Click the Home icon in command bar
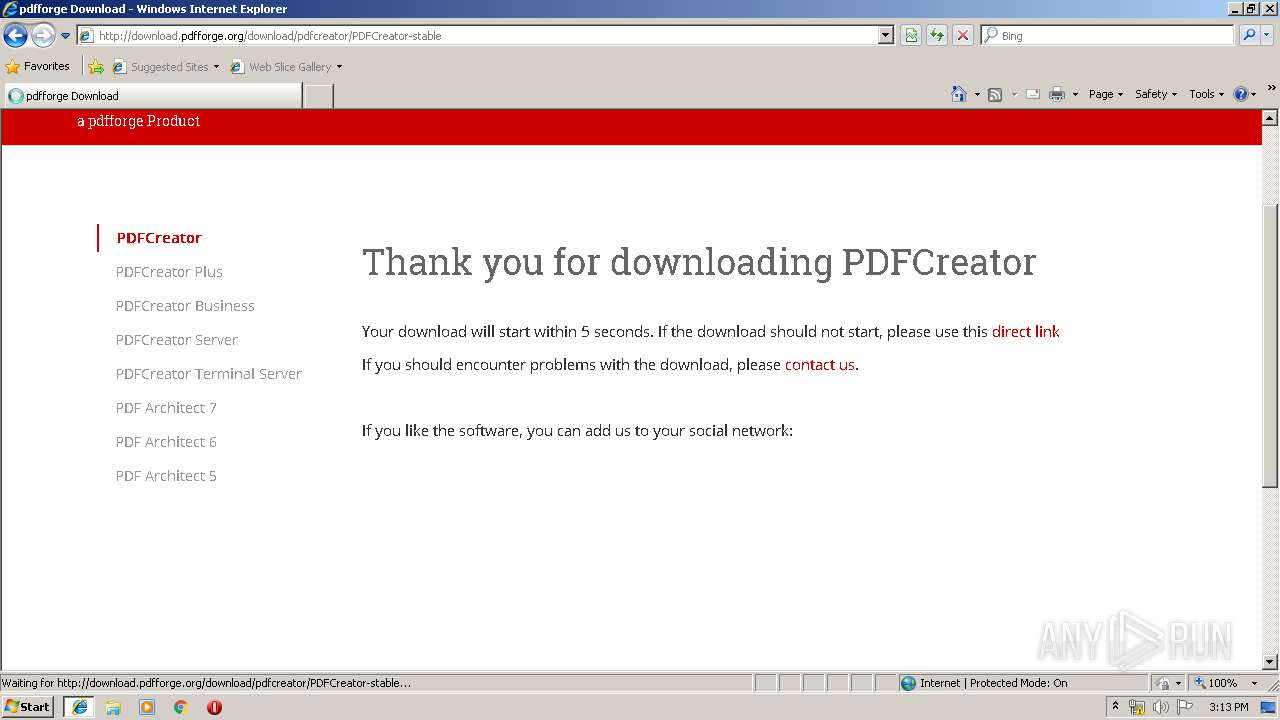Viewport: 1280px width, 720px height. pos(959,94)
